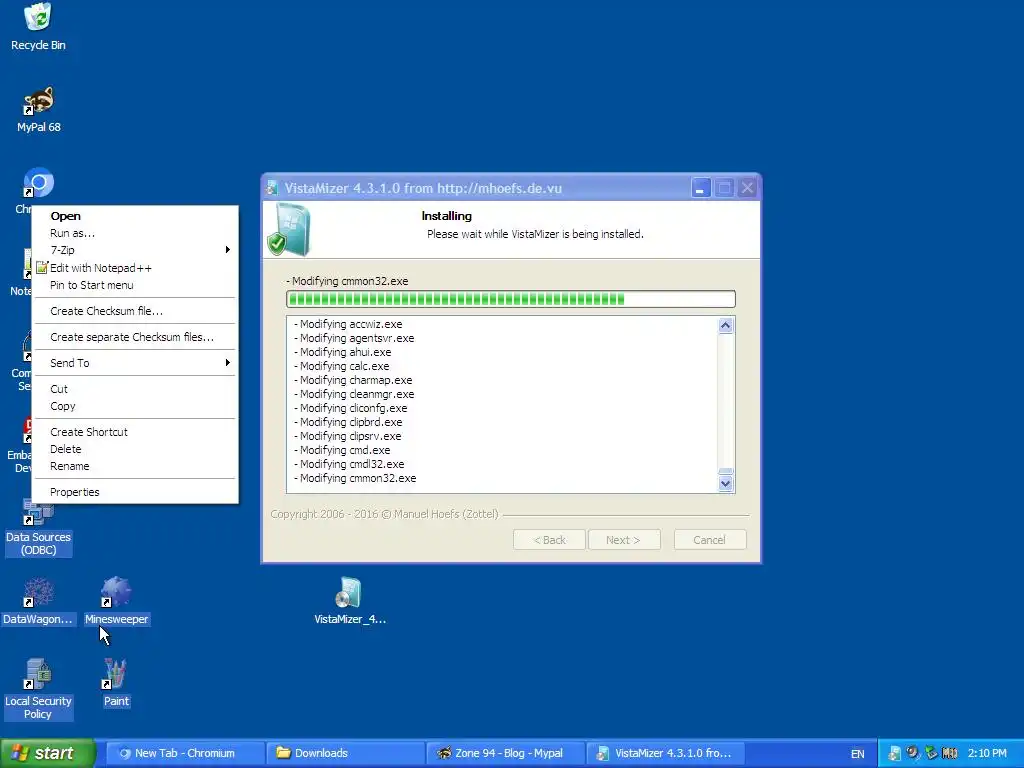The height and width of the screenshot is (768, 1024).
Task: Select 'Modifying charmap.exe' log line
Action: coord(353,380)
